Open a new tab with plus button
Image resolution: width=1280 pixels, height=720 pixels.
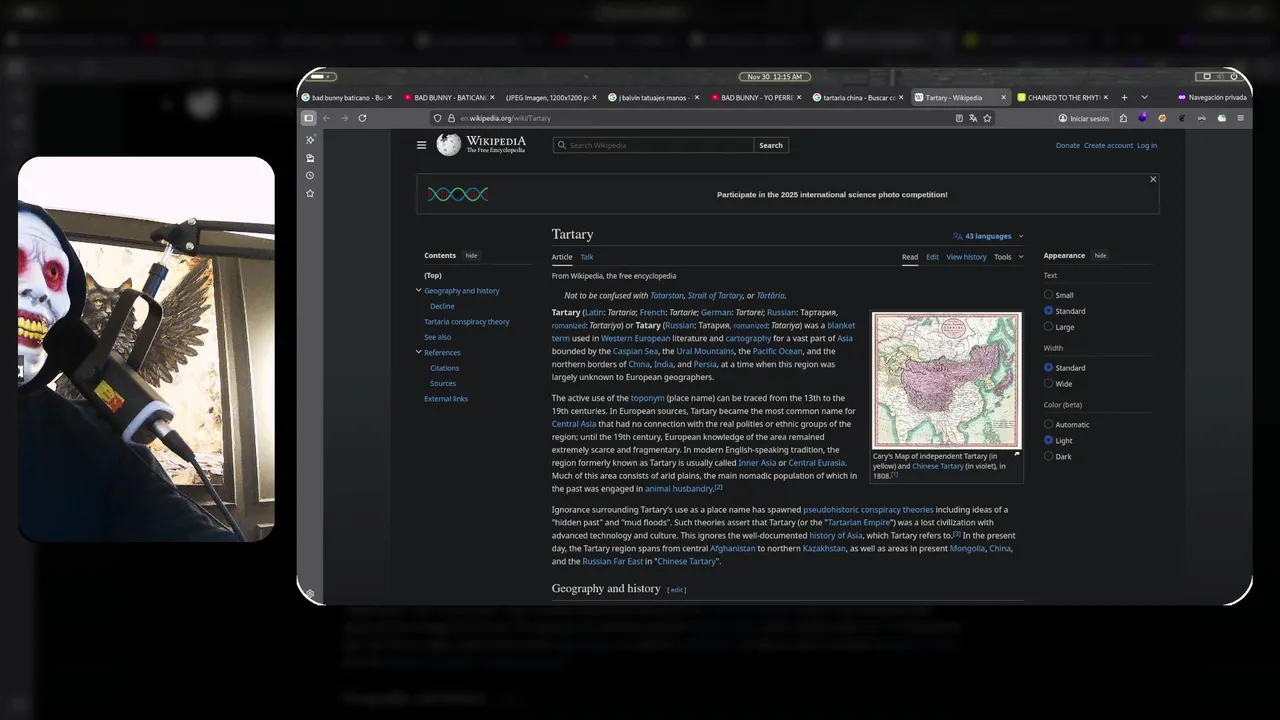click(x=1124, y=98)
